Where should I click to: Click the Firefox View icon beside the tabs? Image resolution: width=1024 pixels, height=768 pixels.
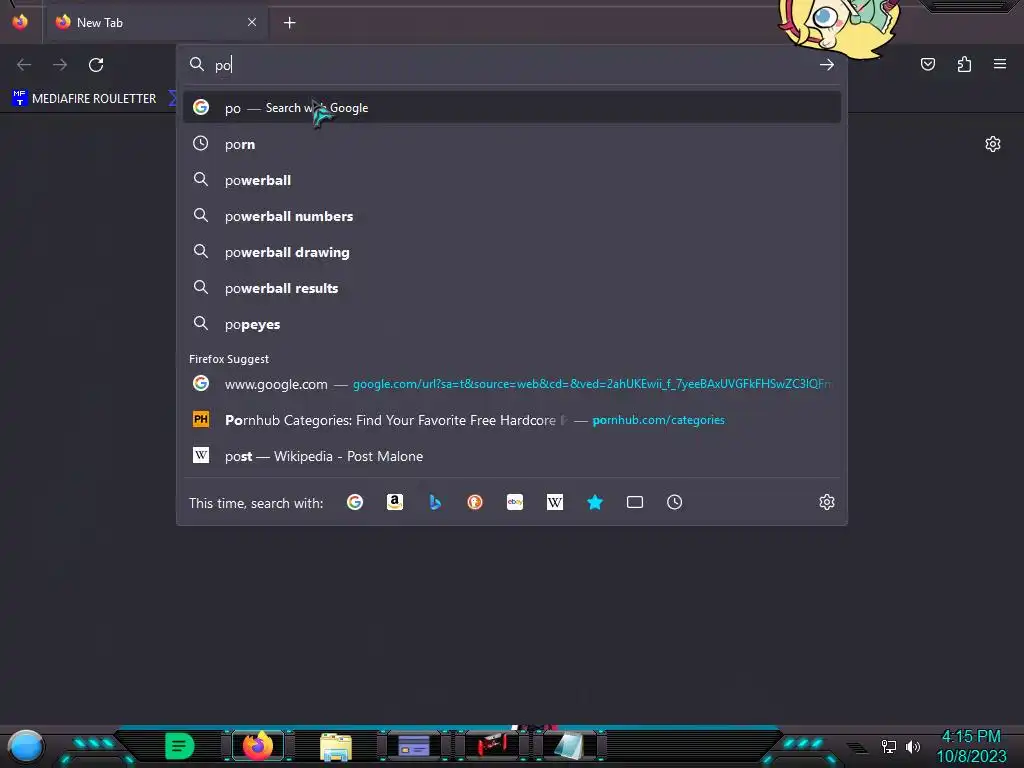click(x=20, y=22)
